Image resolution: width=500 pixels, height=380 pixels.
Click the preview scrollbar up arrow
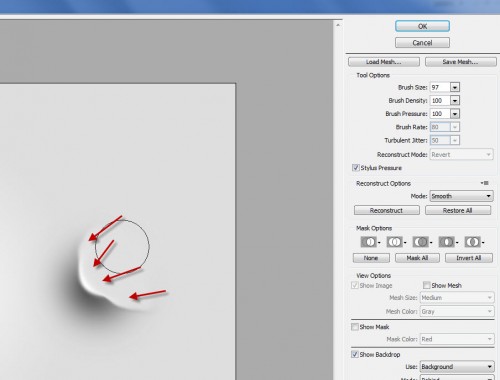pyautogui.click(x=338, y=25)
